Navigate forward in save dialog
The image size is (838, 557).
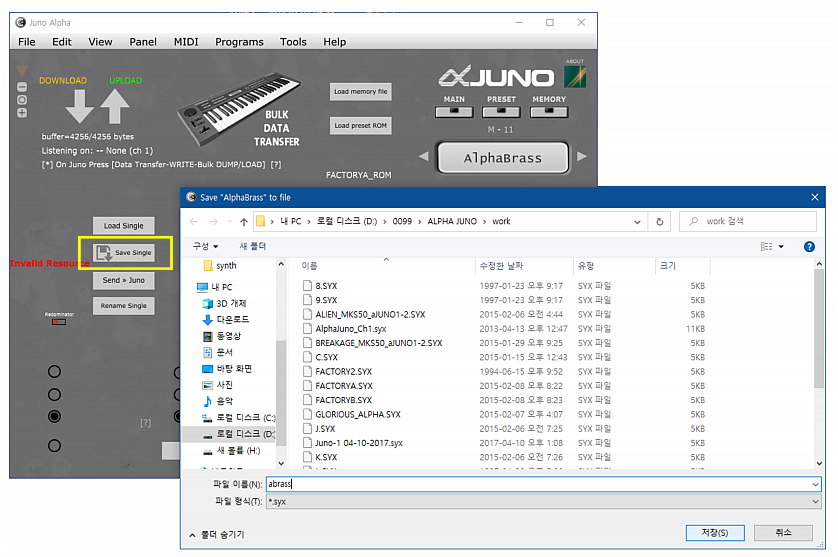213,221
